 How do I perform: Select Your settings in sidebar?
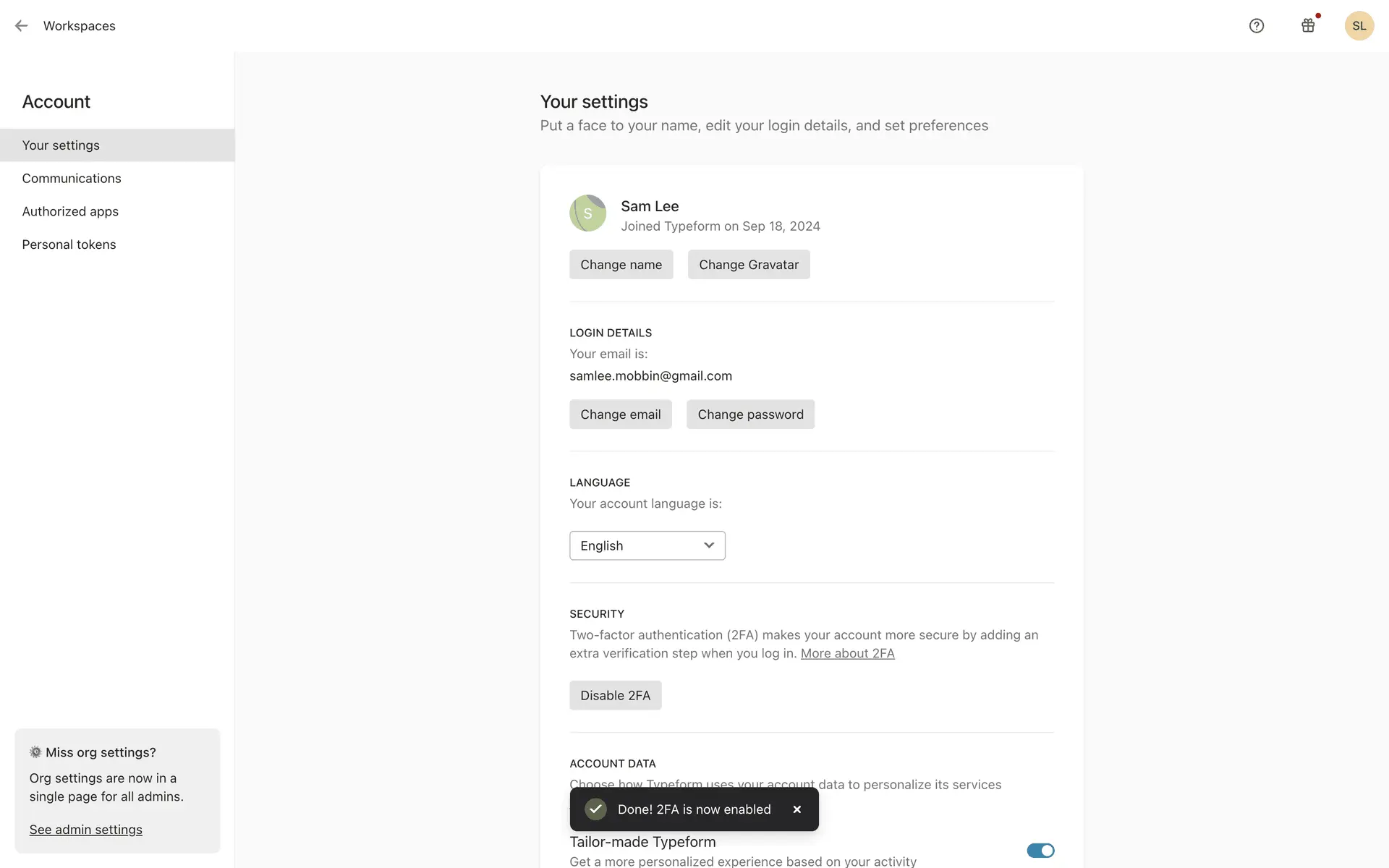(x=61, y=145)
